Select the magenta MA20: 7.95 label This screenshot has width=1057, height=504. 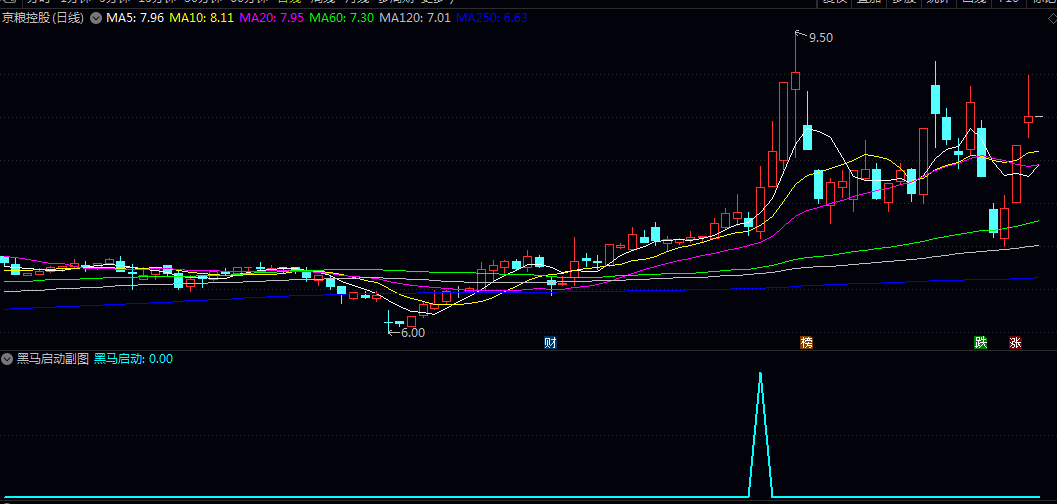pyautogui.click(x=272, y=18)
